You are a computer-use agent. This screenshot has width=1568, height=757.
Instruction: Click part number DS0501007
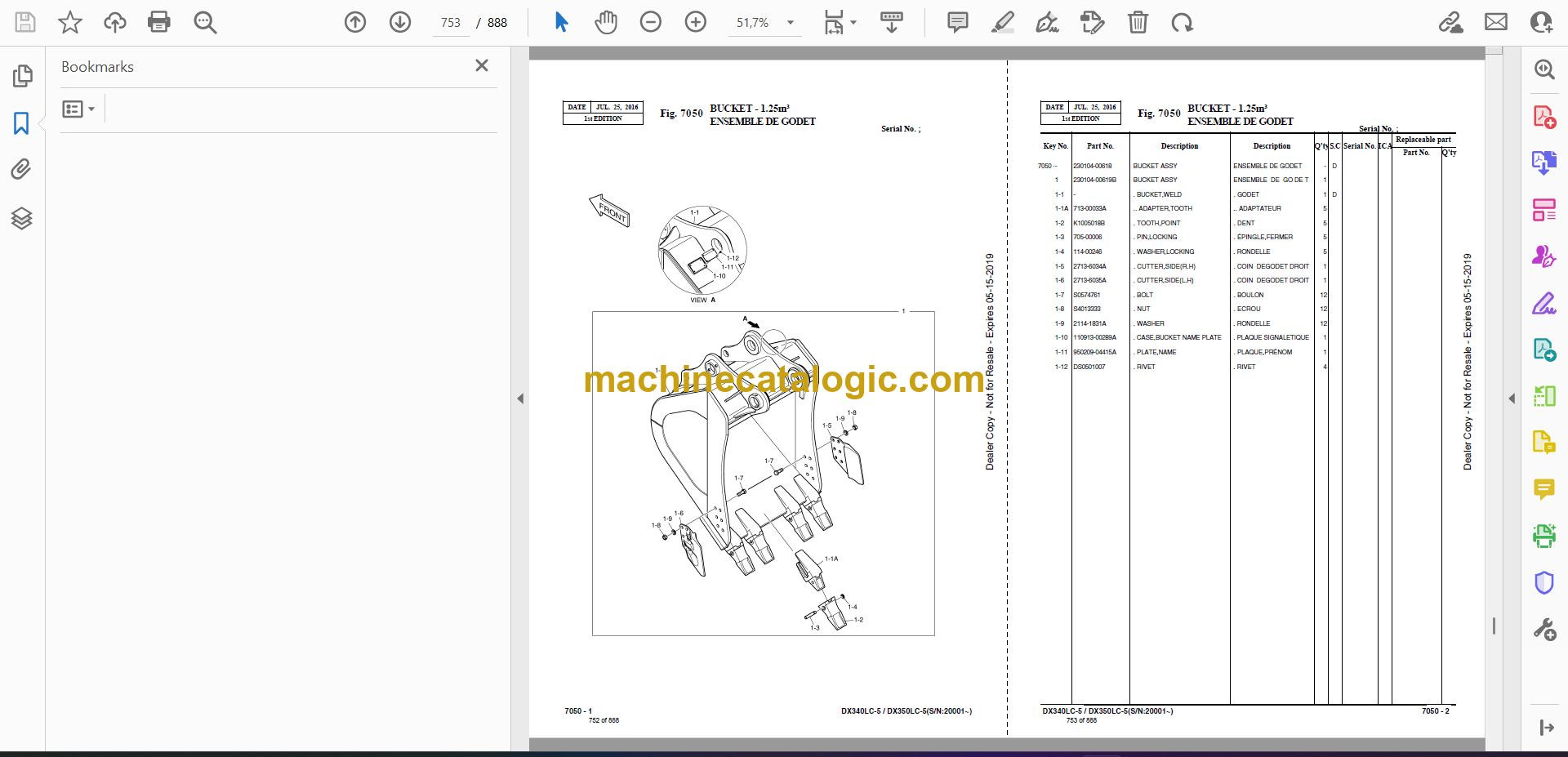[1089, 367]
